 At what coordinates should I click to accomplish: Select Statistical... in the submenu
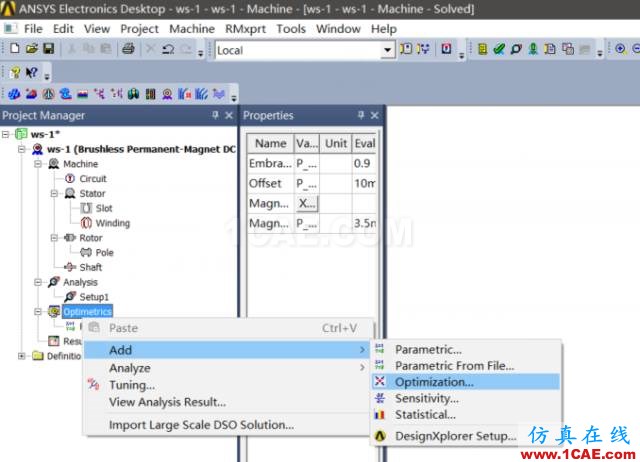pyautogui.click(x=466, y=415)
